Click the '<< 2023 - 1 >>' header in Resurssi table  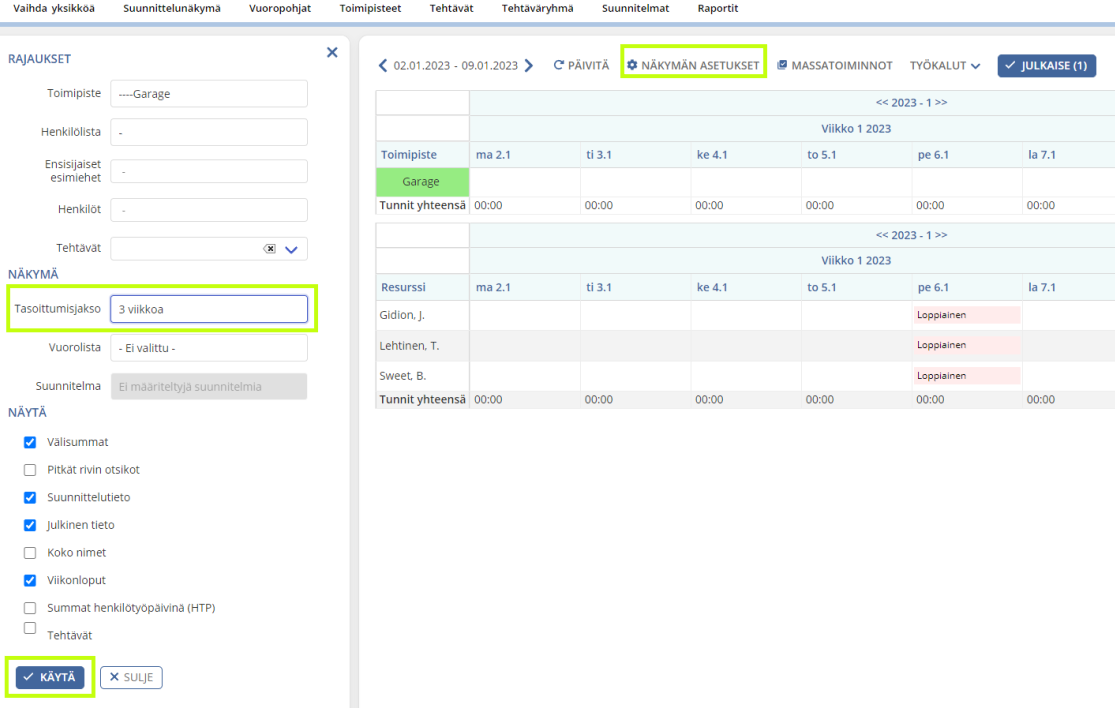tap(912, 235)
